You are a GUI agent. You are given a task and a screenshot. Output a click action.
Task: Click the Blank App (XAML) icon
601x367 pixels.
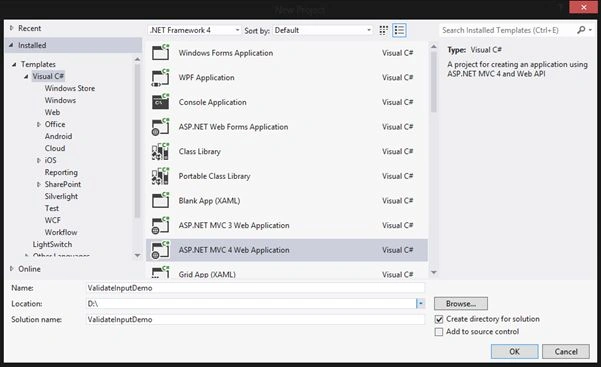[160, 201]
